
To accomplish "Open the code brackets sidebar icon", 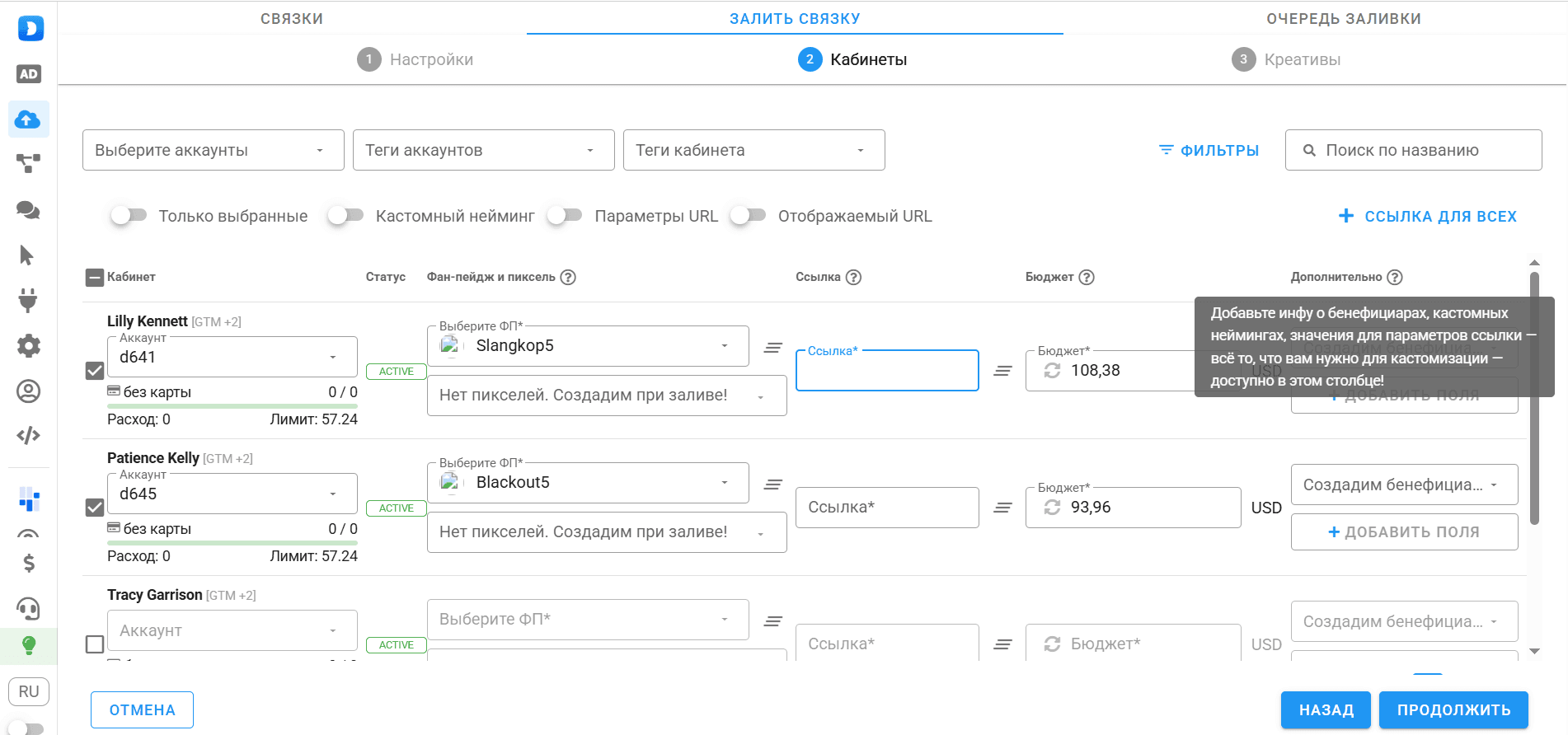I will pos(28,435).
